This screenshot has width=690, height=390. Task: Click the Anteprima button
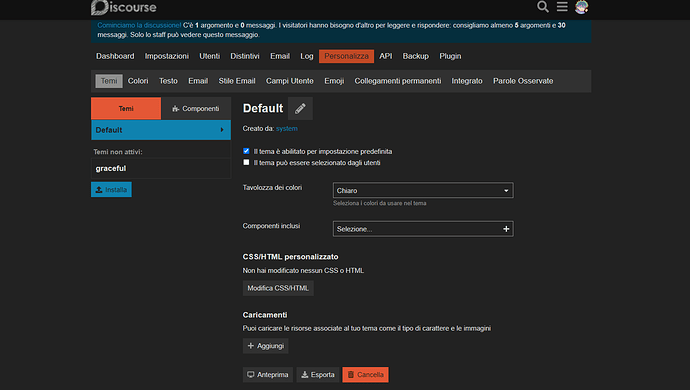coord(268,375)
